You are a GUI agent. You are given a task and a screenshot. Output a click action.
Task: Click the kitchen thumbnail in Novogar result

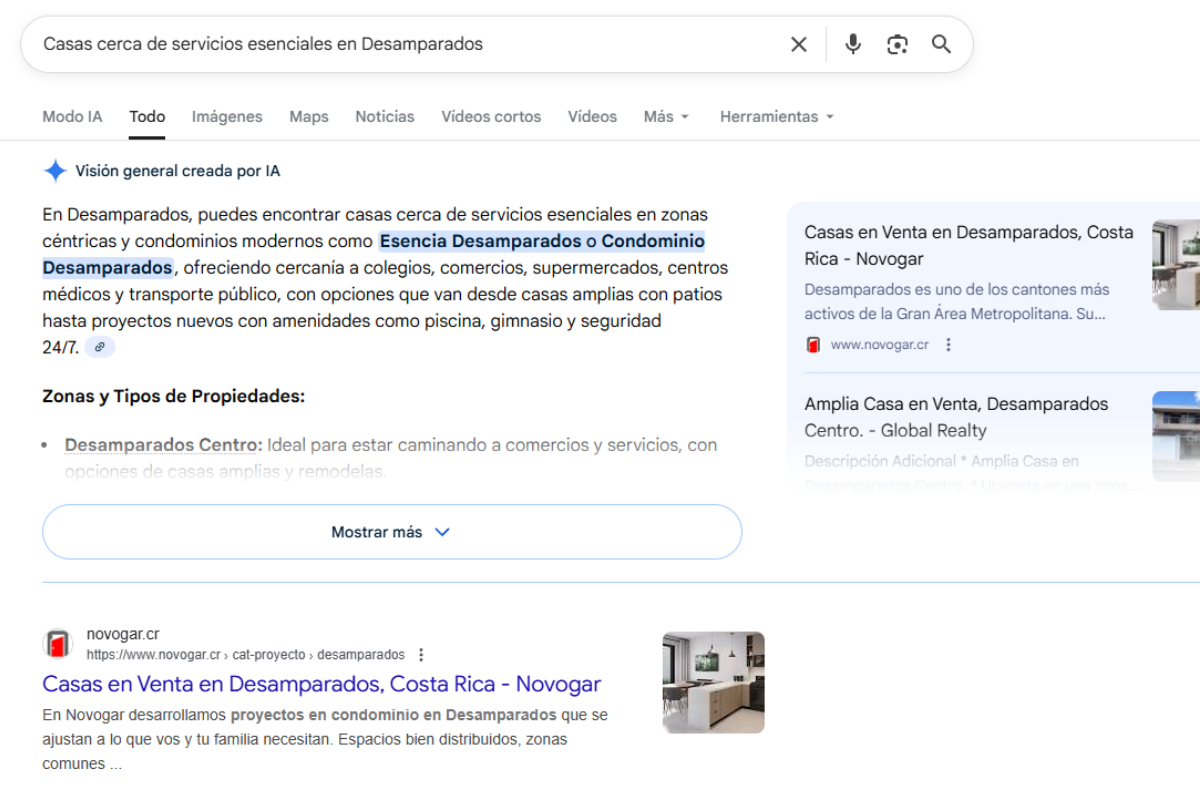[713, 682]
